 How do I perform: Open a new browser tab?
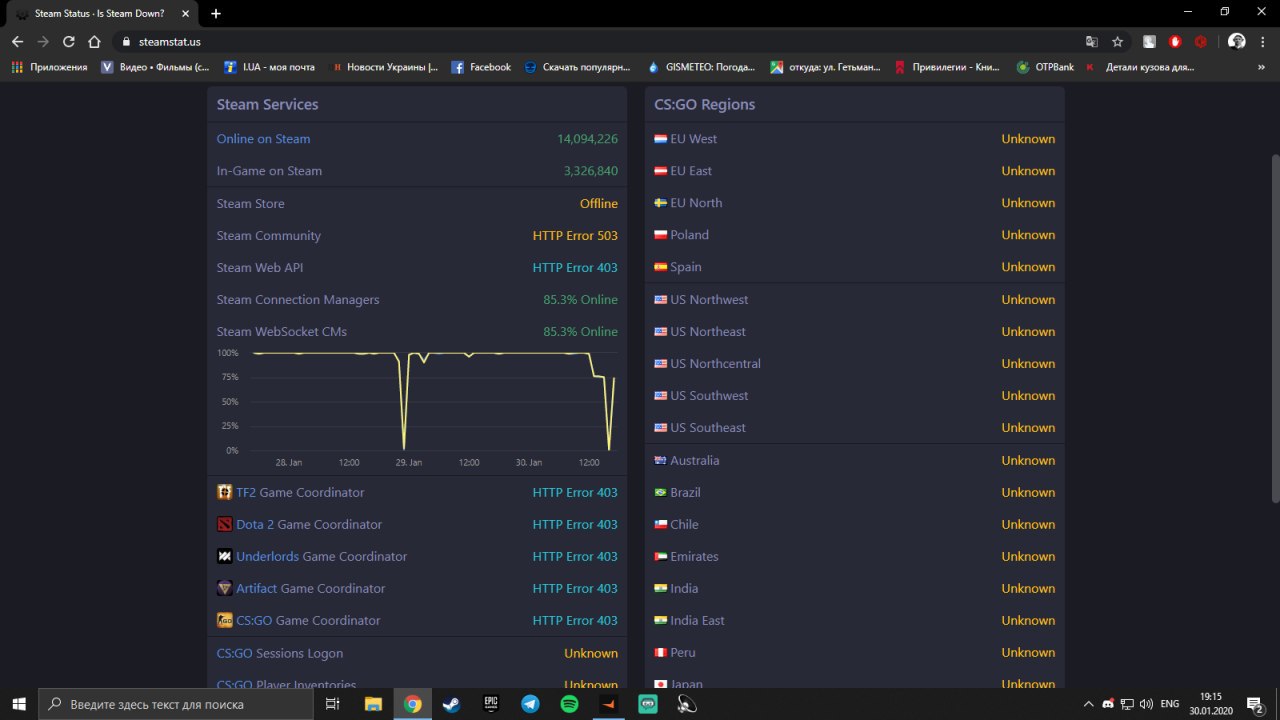pos(216,13)
